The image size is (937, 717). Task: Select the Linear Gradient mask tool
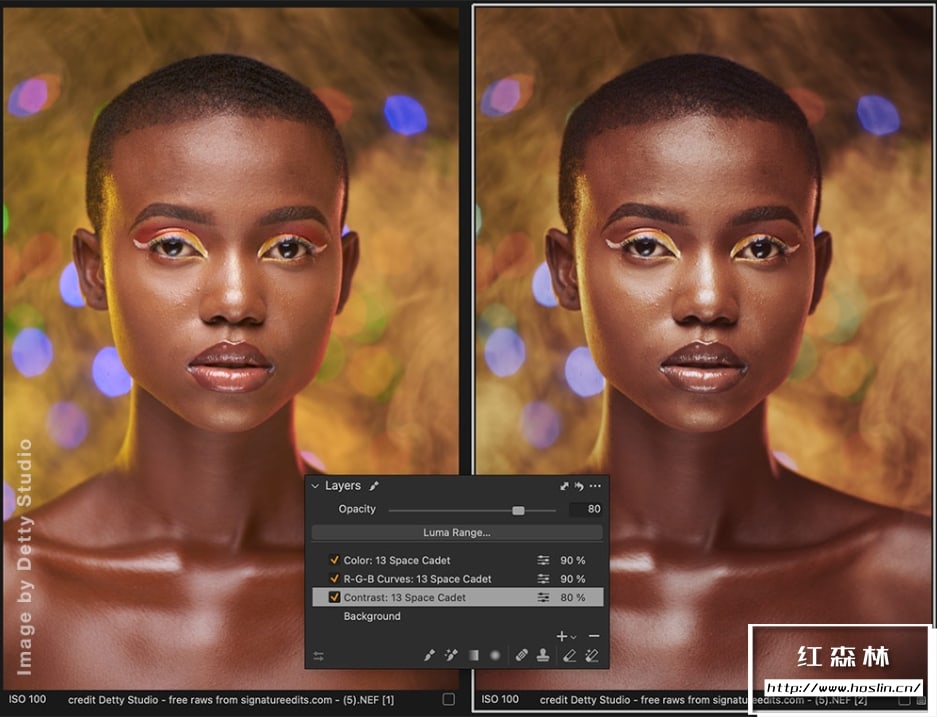pos(473,656)
